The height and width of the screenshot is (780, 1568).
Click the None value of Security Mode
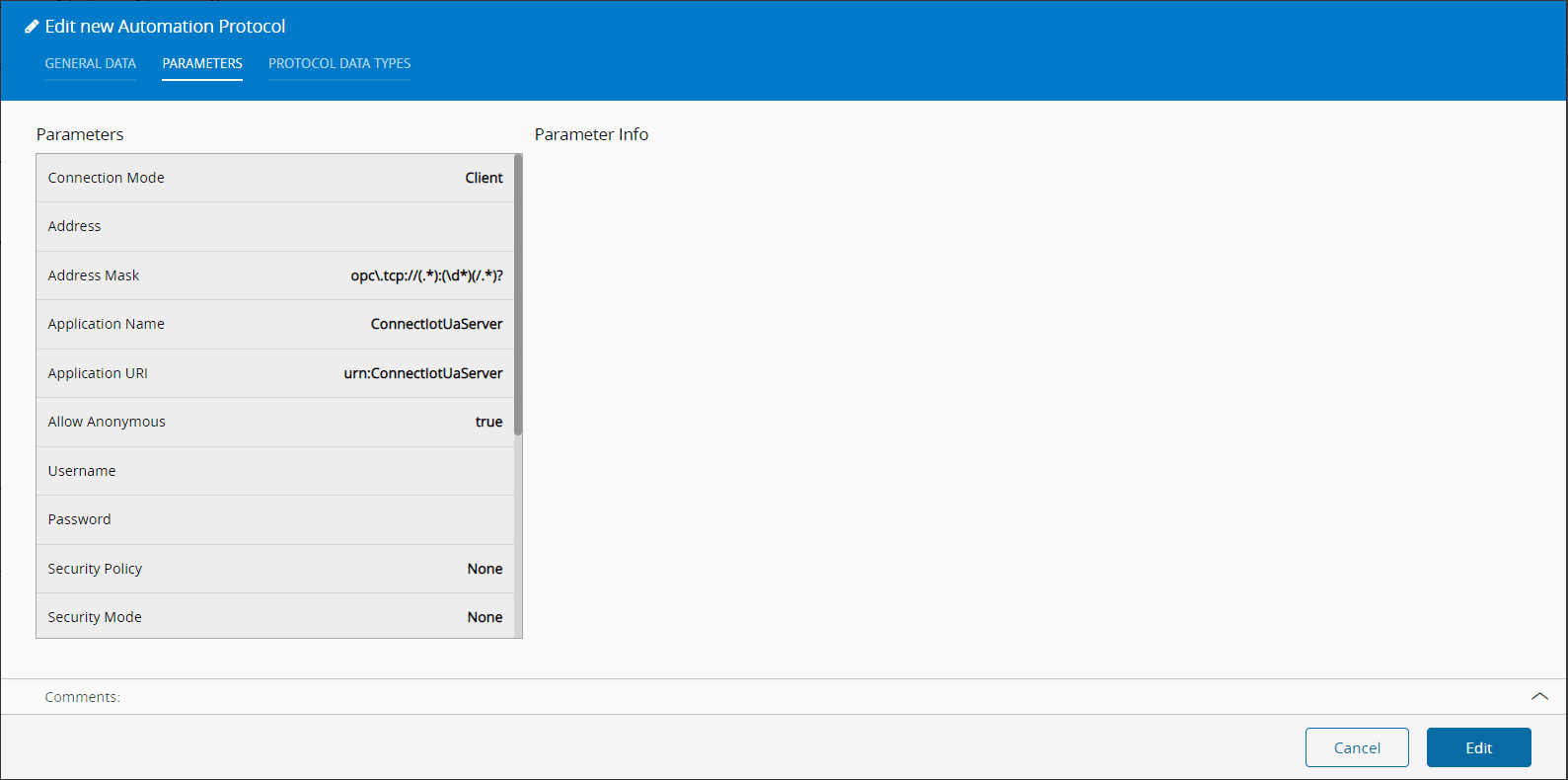point(485,617)
